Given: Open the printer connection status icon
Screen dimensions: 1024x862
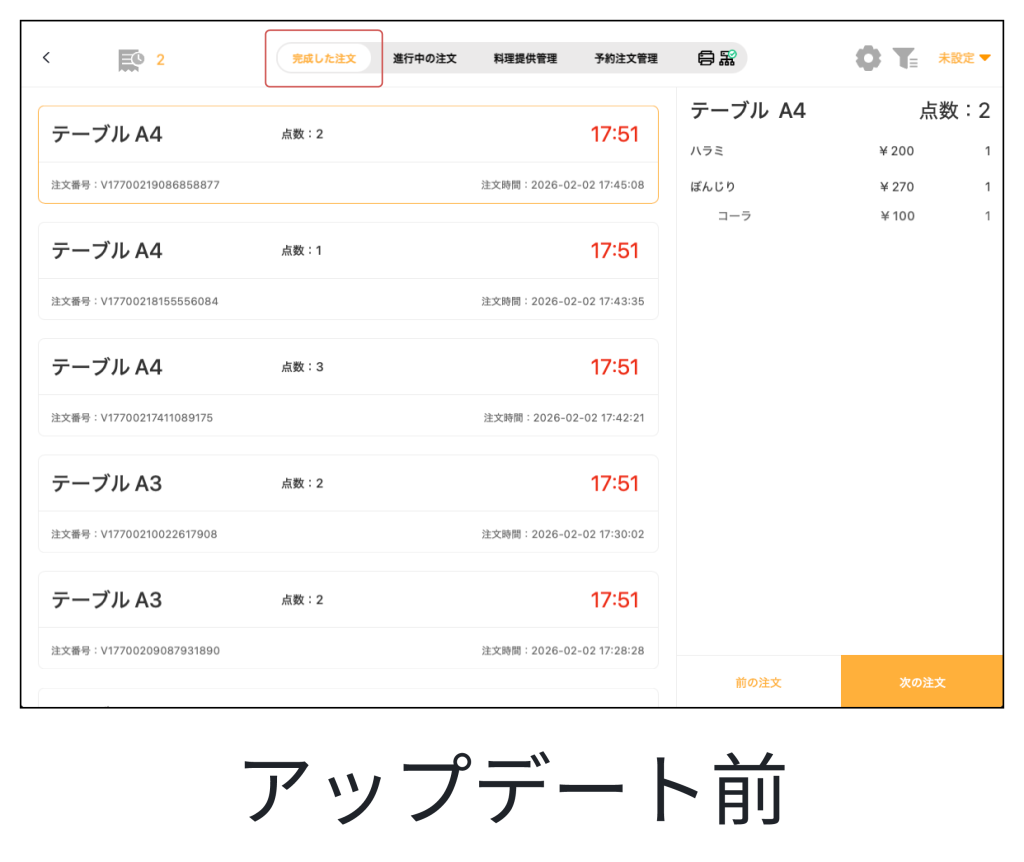Looking at the screenshot, I should coord(716,58).
